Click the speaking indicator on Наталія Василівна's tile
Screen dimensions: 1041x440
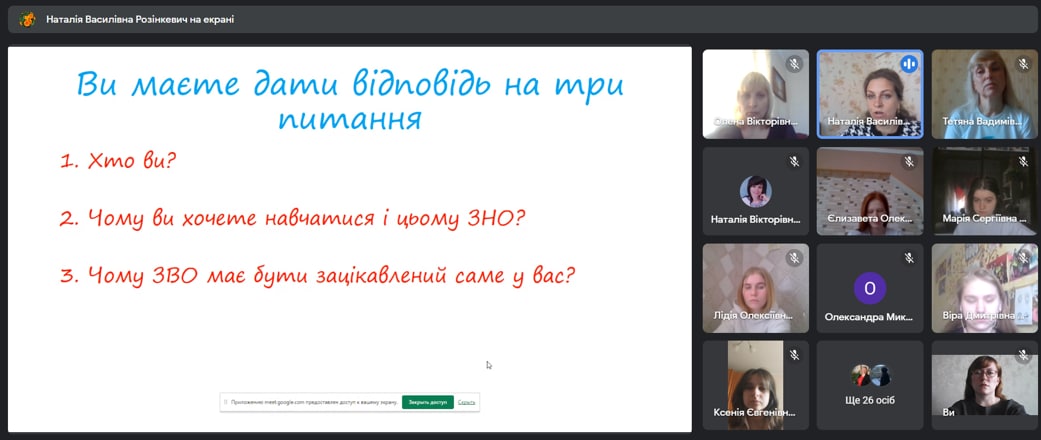coord(909,64)
